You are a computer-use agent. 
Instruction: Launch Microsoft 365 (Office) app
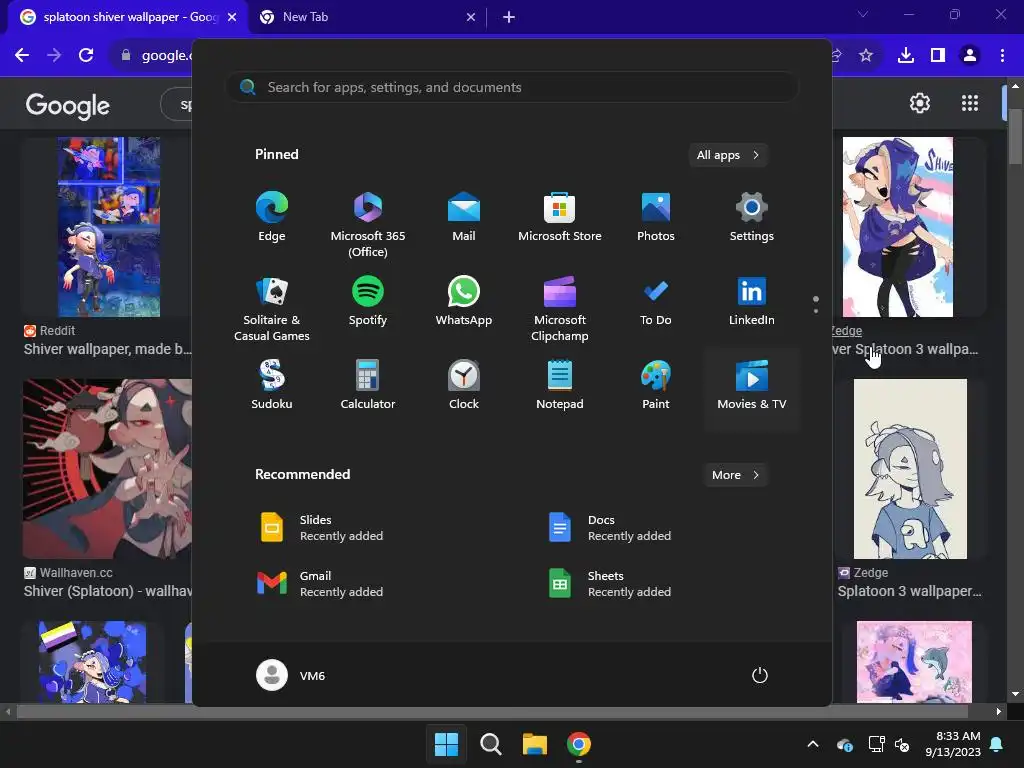(368, 224)
